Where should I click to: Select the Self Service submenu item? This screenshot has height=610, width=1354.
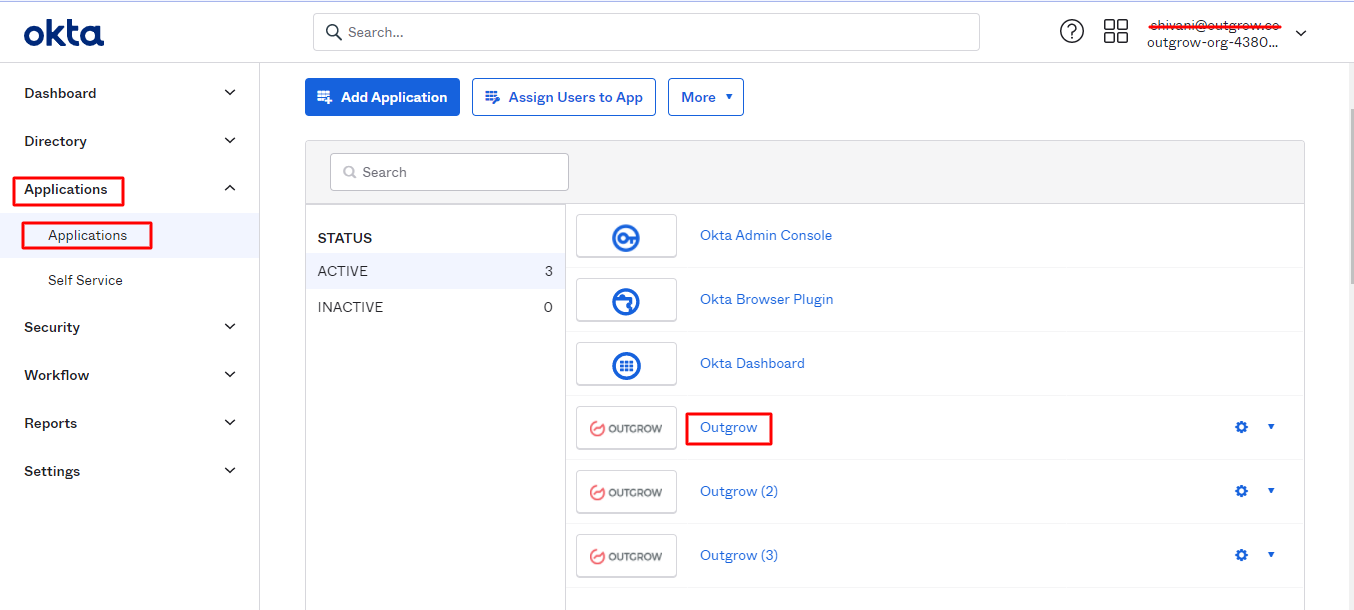pos(85,280)
